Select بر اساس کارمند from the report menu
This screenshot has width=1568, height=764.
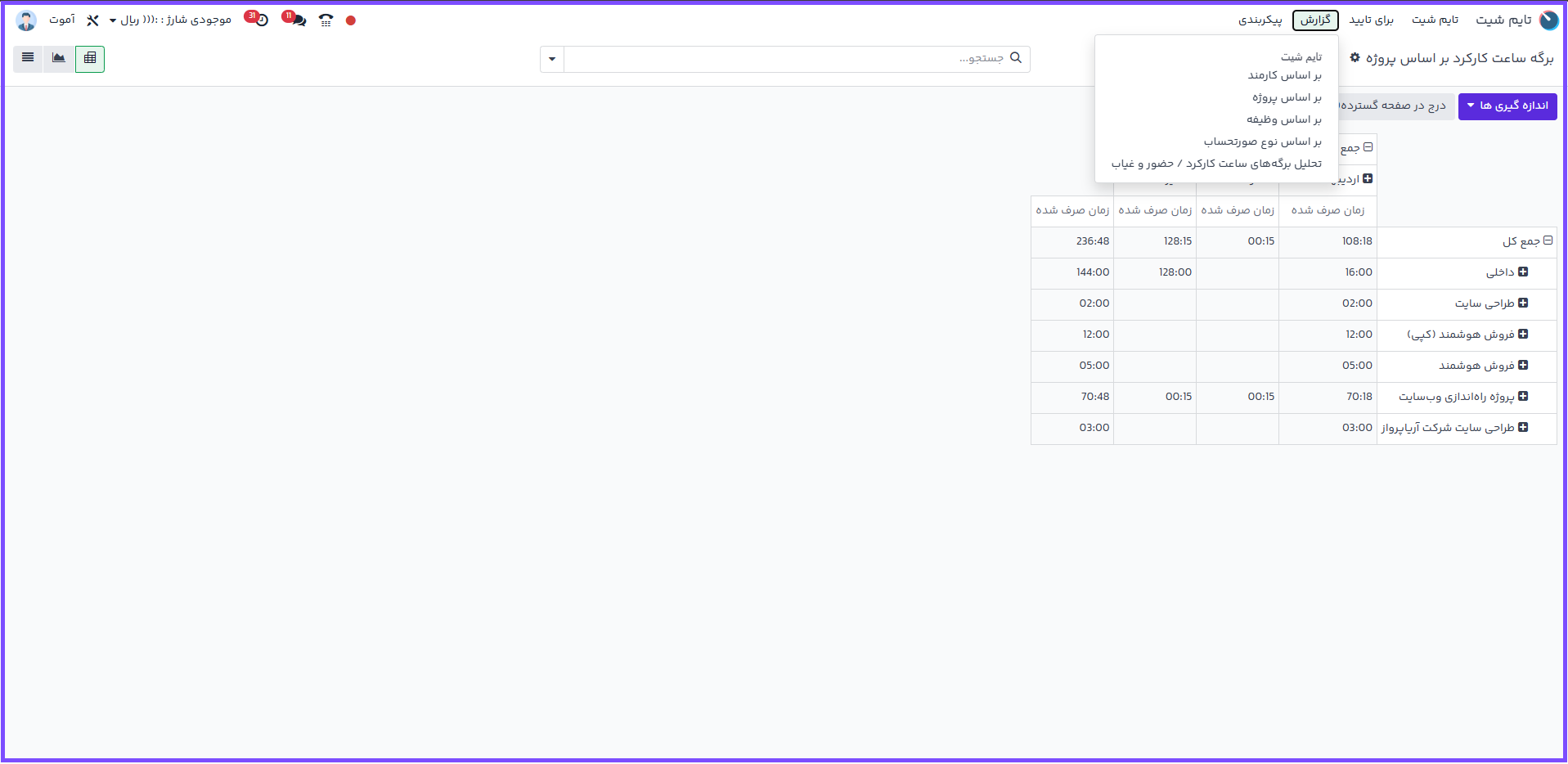tap(1284, 75)
